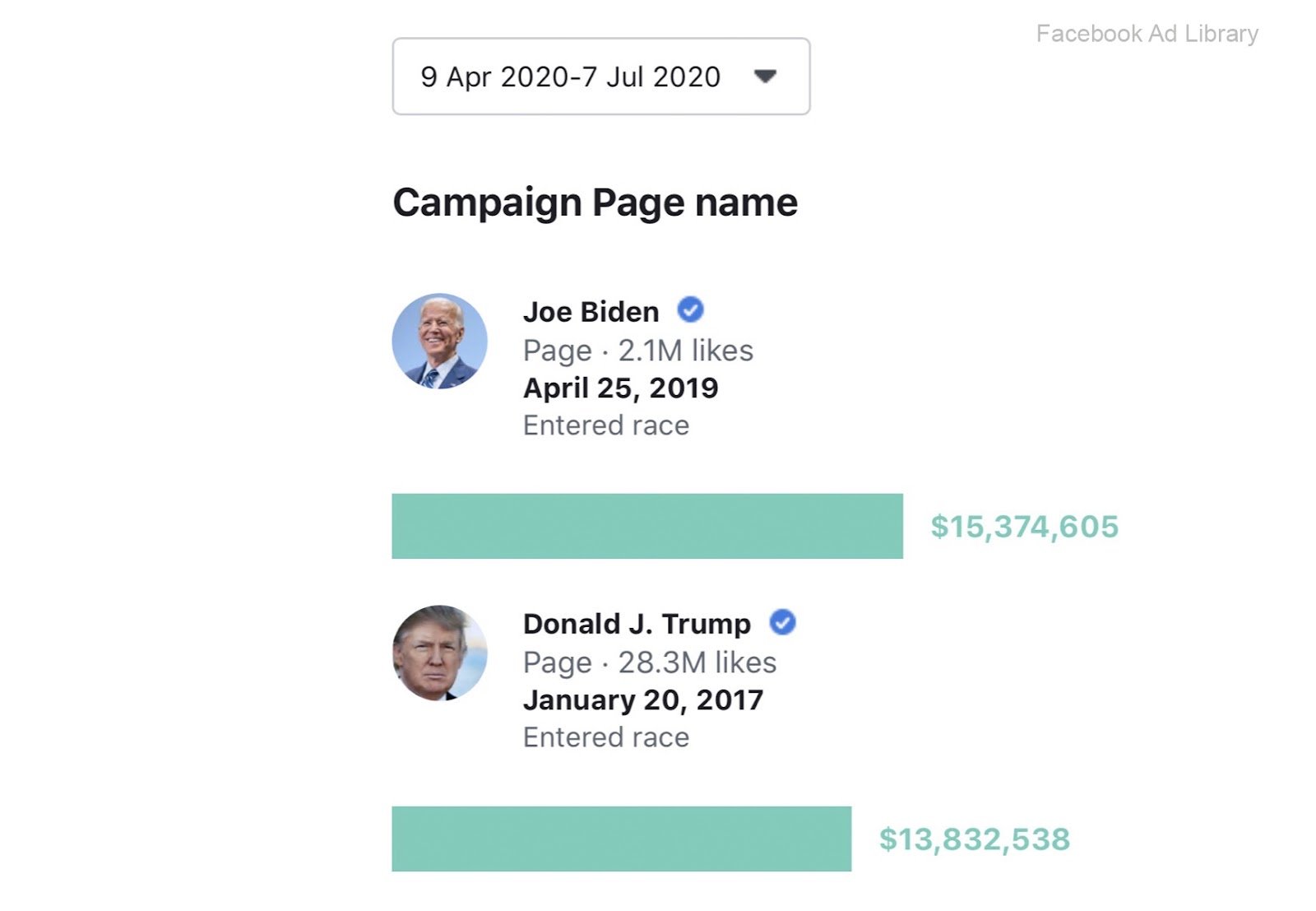1316x911 pixels.
Task: Click the Entered race label under Biden
Action: (606, 425)
